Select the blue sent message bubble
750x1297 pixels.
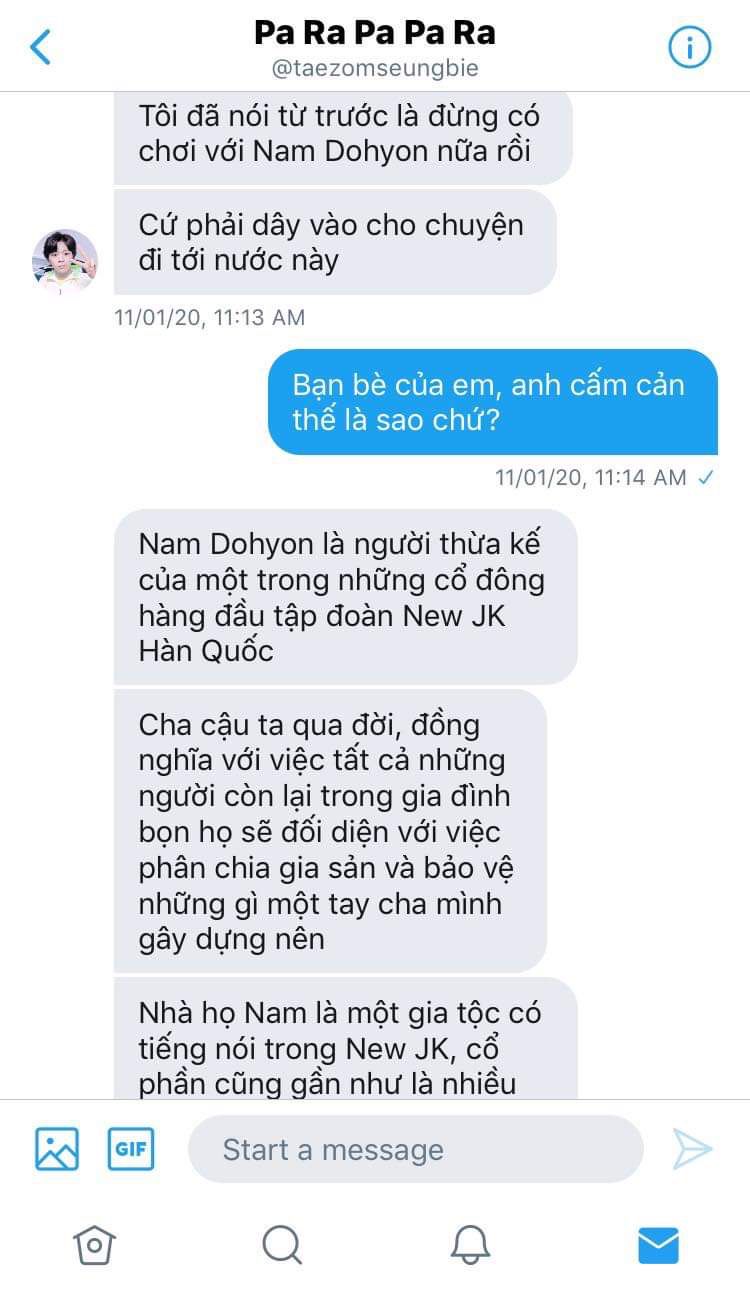tap(493, 402)
